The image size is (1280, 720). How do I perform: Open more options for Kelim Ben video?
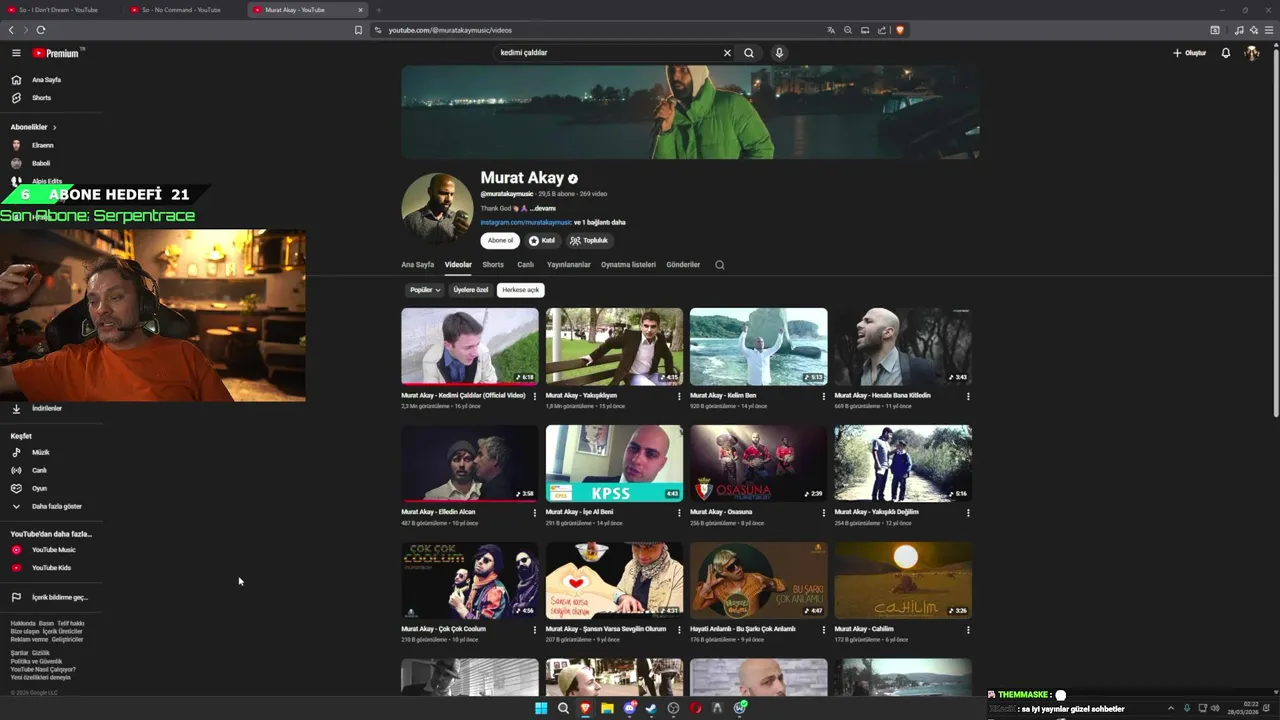(824, 396)
